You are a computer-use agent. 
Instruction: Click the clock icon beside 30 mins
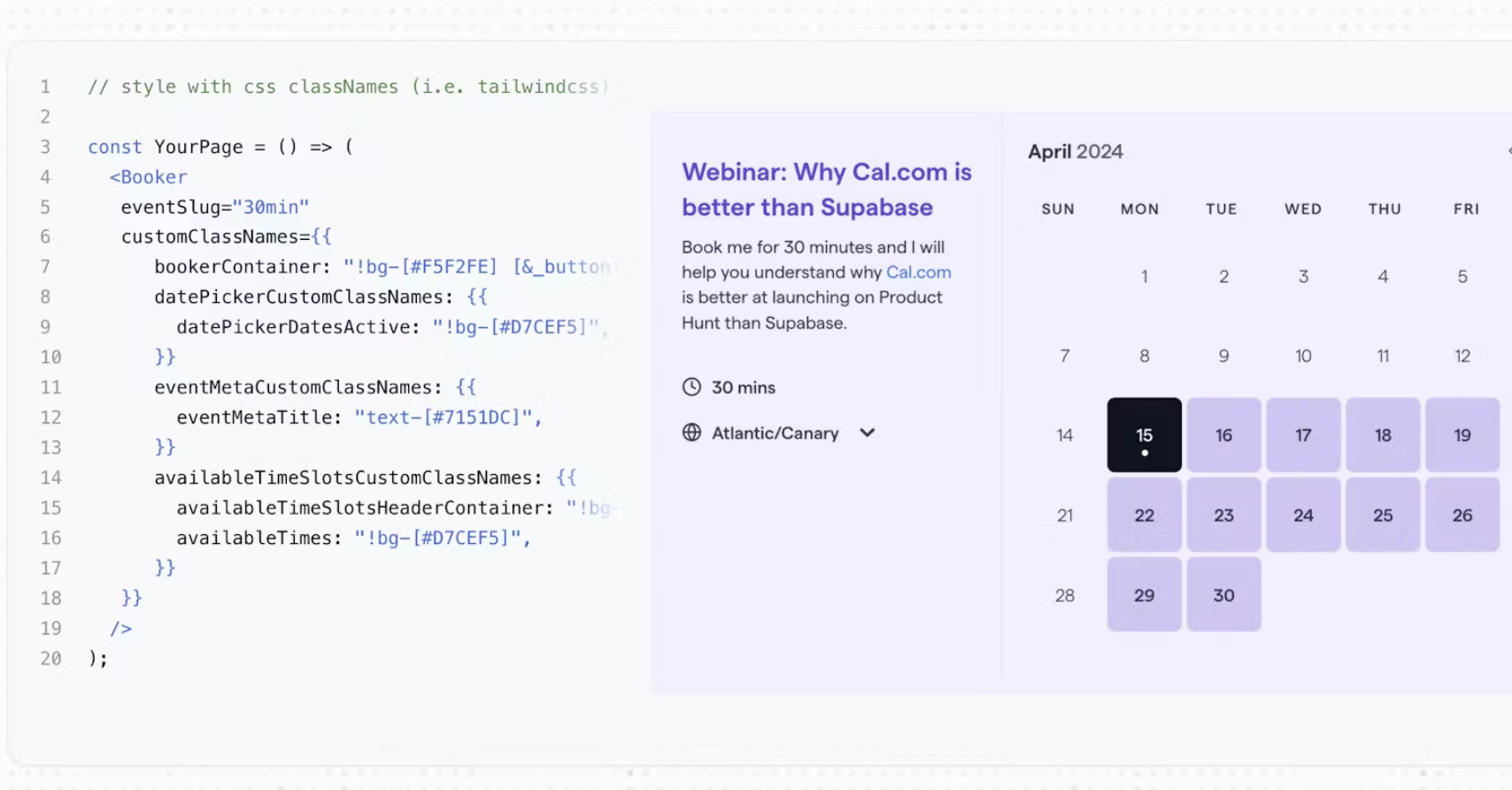[691, 387]
